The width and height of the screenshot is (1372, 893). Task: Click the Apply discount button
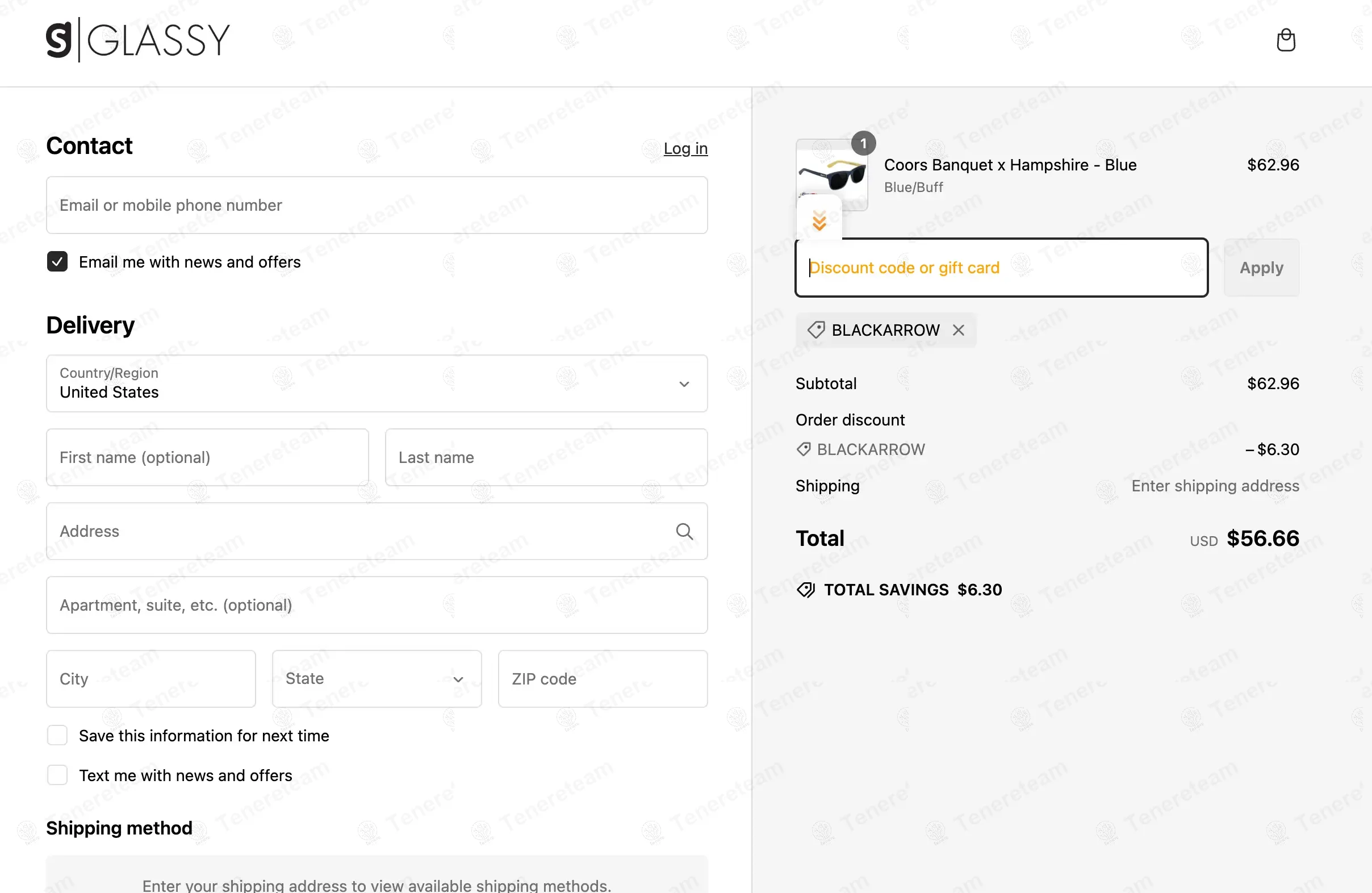click(1261, 268)
